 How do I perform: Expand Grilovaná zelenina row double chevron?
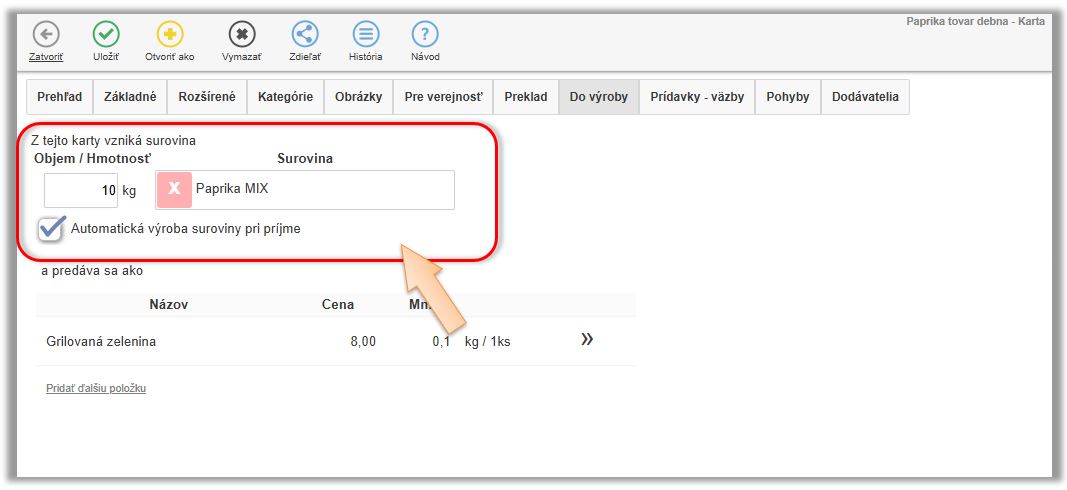pos(587,340)
